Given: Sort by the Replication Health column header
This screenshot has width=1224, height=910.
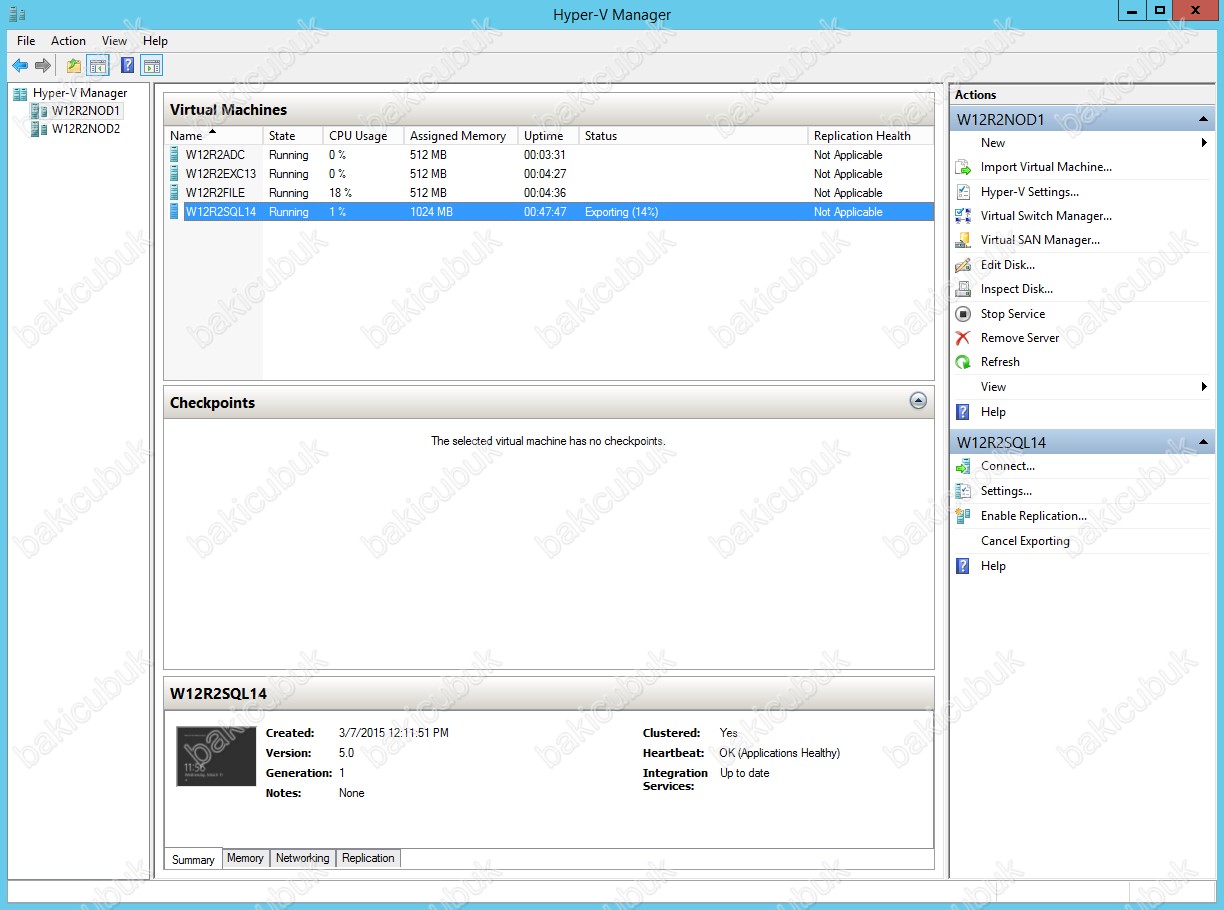Looking at the screenshot, I should tap(870, 136).
